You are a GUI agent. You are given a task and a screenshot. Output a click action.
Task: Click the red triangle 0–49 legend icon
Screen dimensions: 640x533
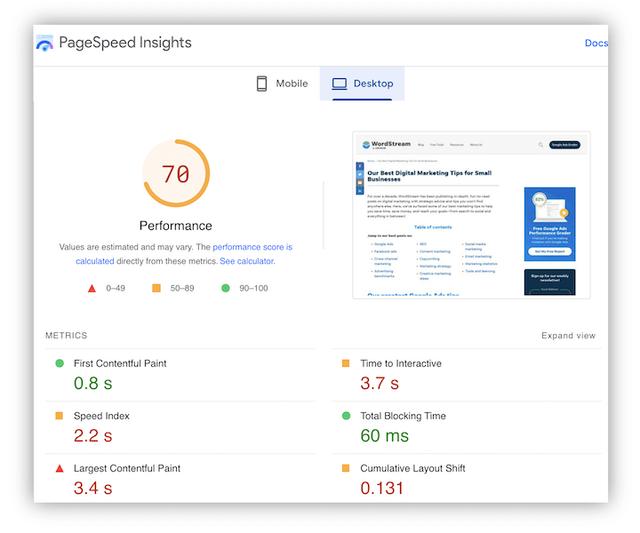pyautogui.click(x=92, y=288)
